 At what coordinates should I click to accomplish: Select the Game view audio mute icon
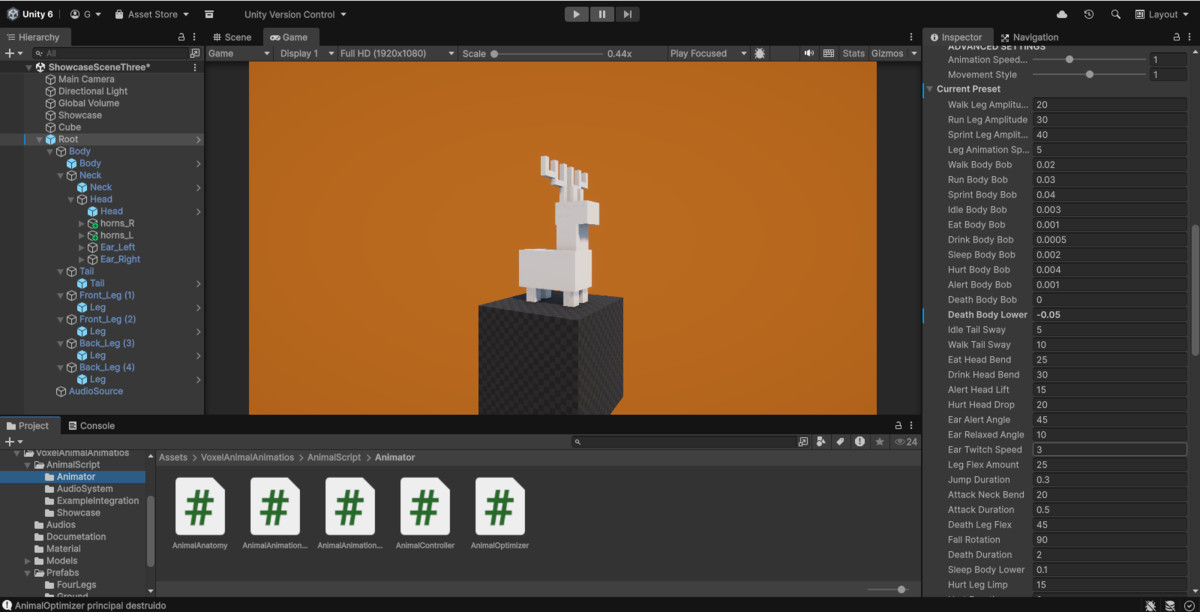810,53
